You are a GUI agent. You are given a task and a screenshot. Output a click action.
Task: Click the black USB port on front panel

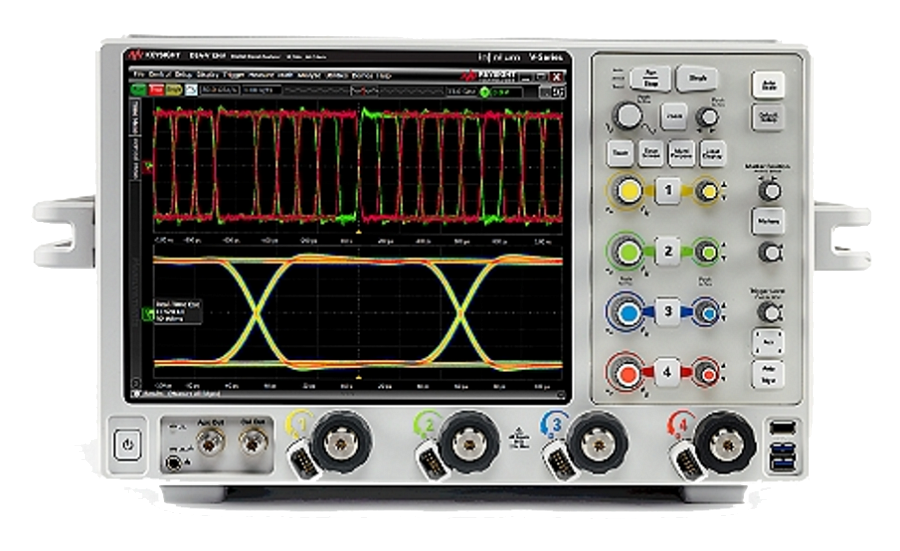(x=783, y=428)
